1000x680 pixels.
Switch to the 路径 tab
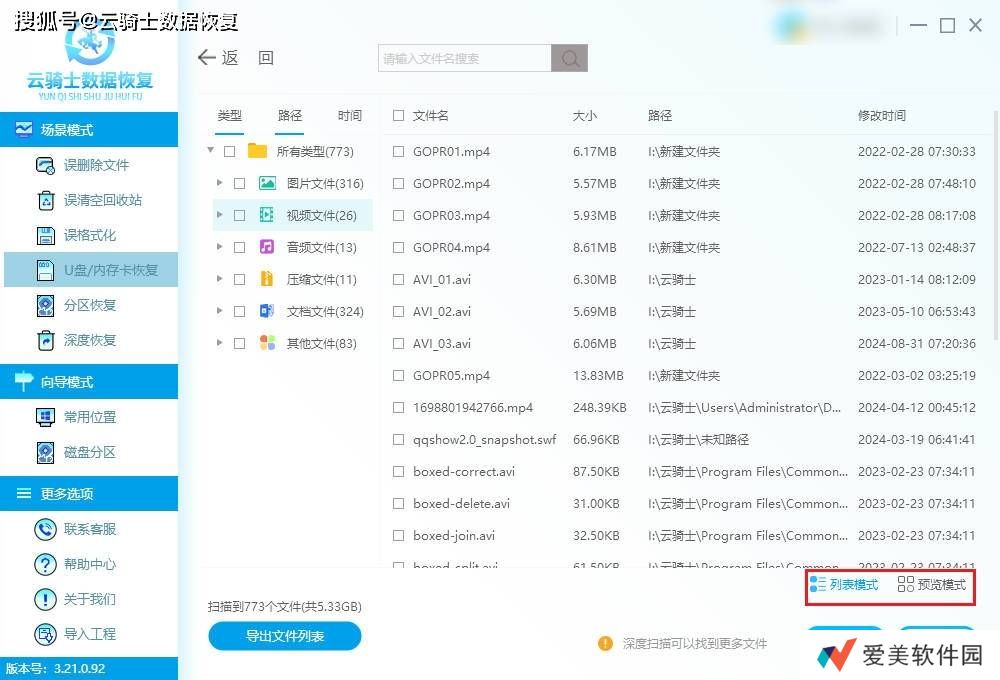[x=290, y=116]
